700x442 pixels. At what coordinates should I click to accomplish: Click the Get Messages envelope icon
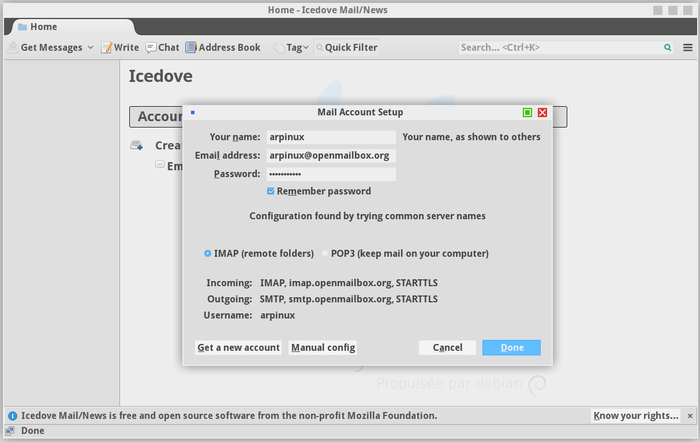(x=13, y=47)
